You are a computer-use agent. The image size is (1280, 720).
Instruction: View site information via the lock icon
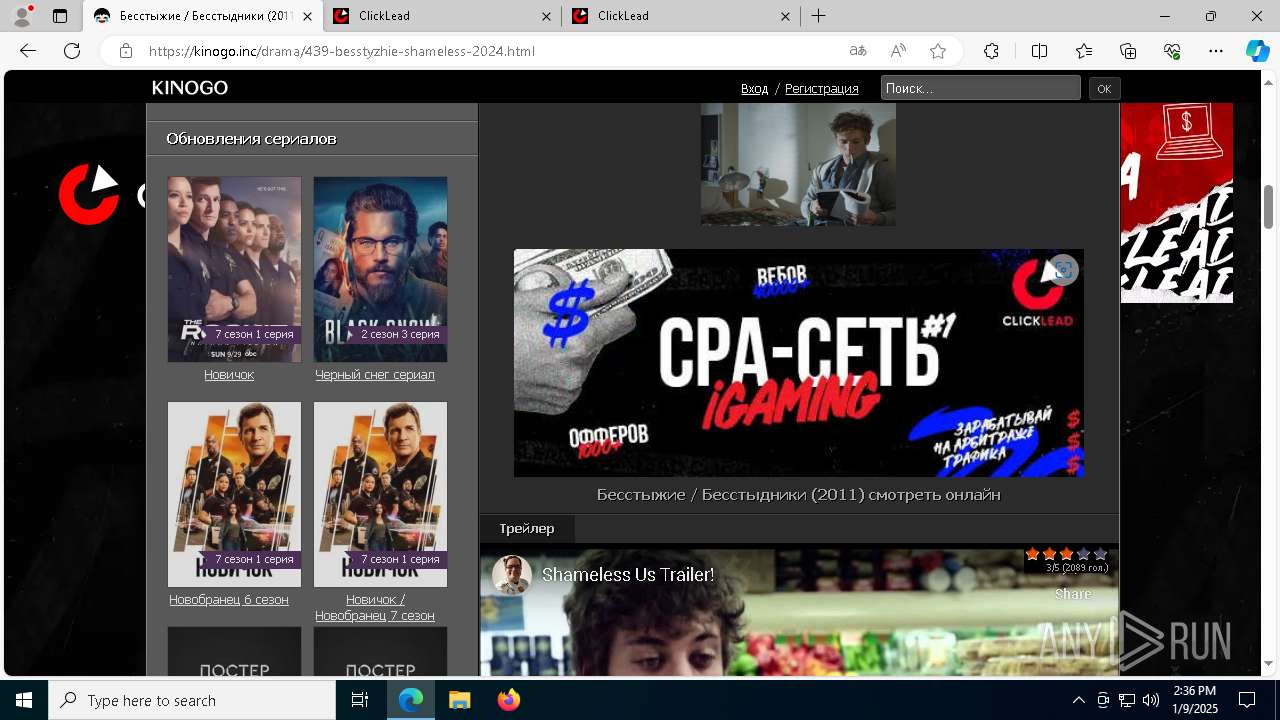(x=126, y=51)
